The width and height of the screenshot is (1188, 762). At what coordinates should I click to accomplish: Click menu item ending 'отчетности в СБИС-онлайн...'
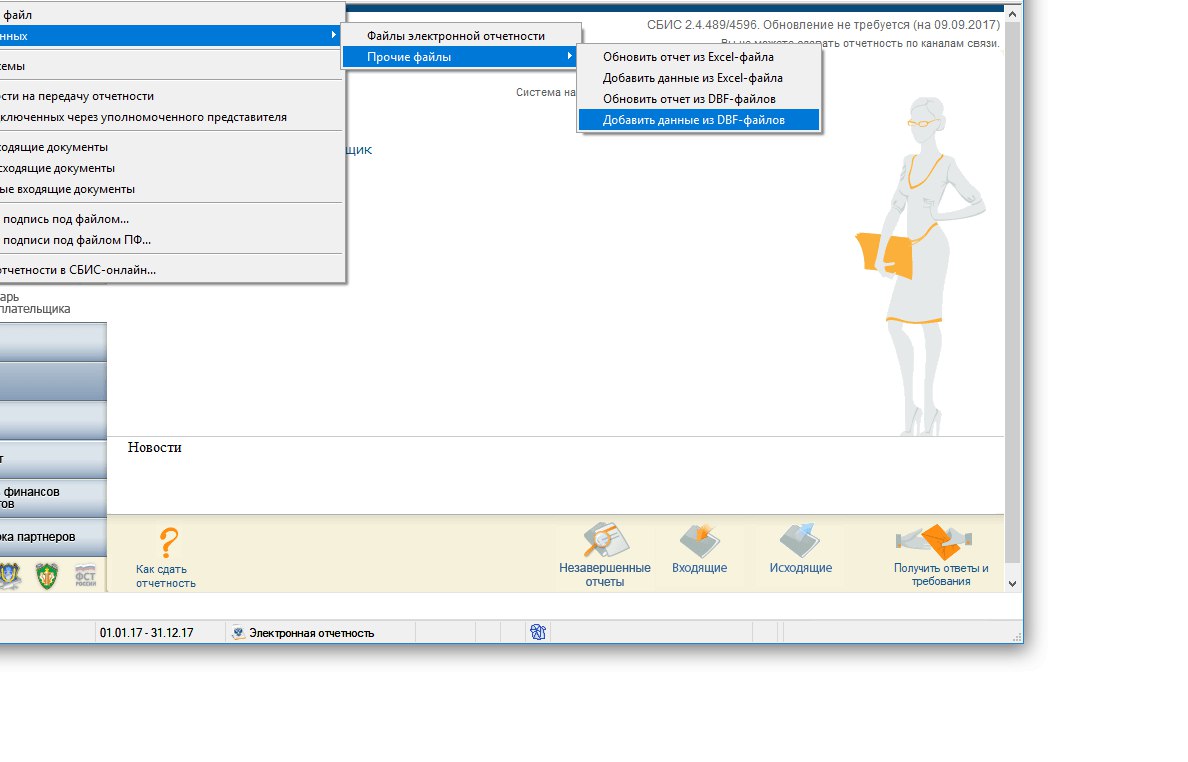point(171,270)
